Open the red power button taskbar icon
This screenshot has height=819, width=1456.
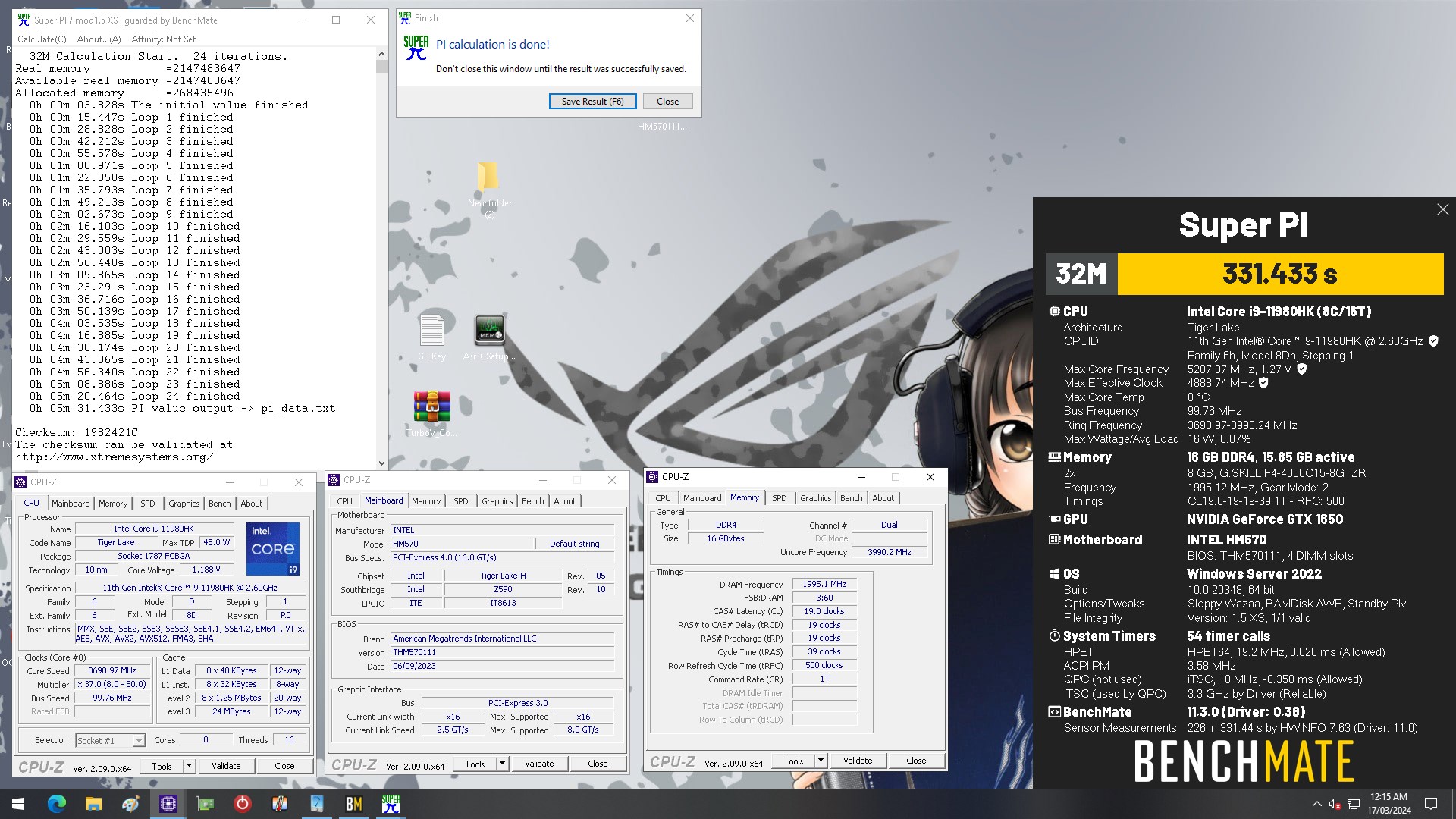coord(242,803)
